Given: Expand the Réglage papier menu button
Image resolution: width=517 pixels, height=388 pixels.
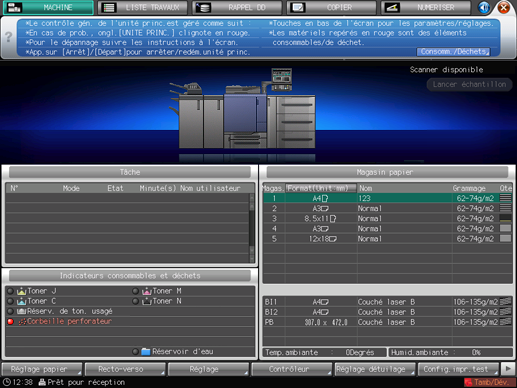Looking at the screenshot, I should pos(42,369).
